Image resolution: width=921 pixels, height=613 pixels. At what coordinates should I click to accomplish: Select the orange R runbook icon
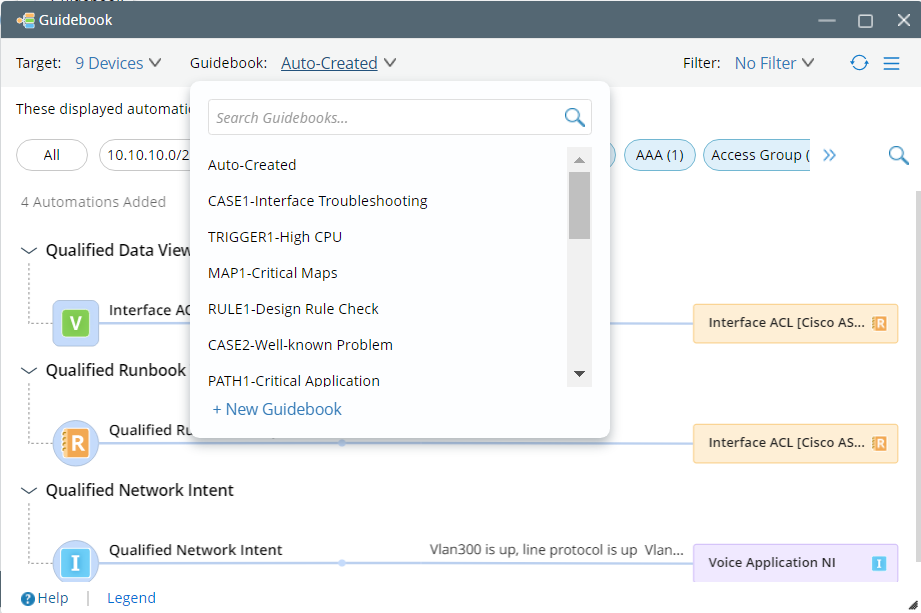point(76,443)
